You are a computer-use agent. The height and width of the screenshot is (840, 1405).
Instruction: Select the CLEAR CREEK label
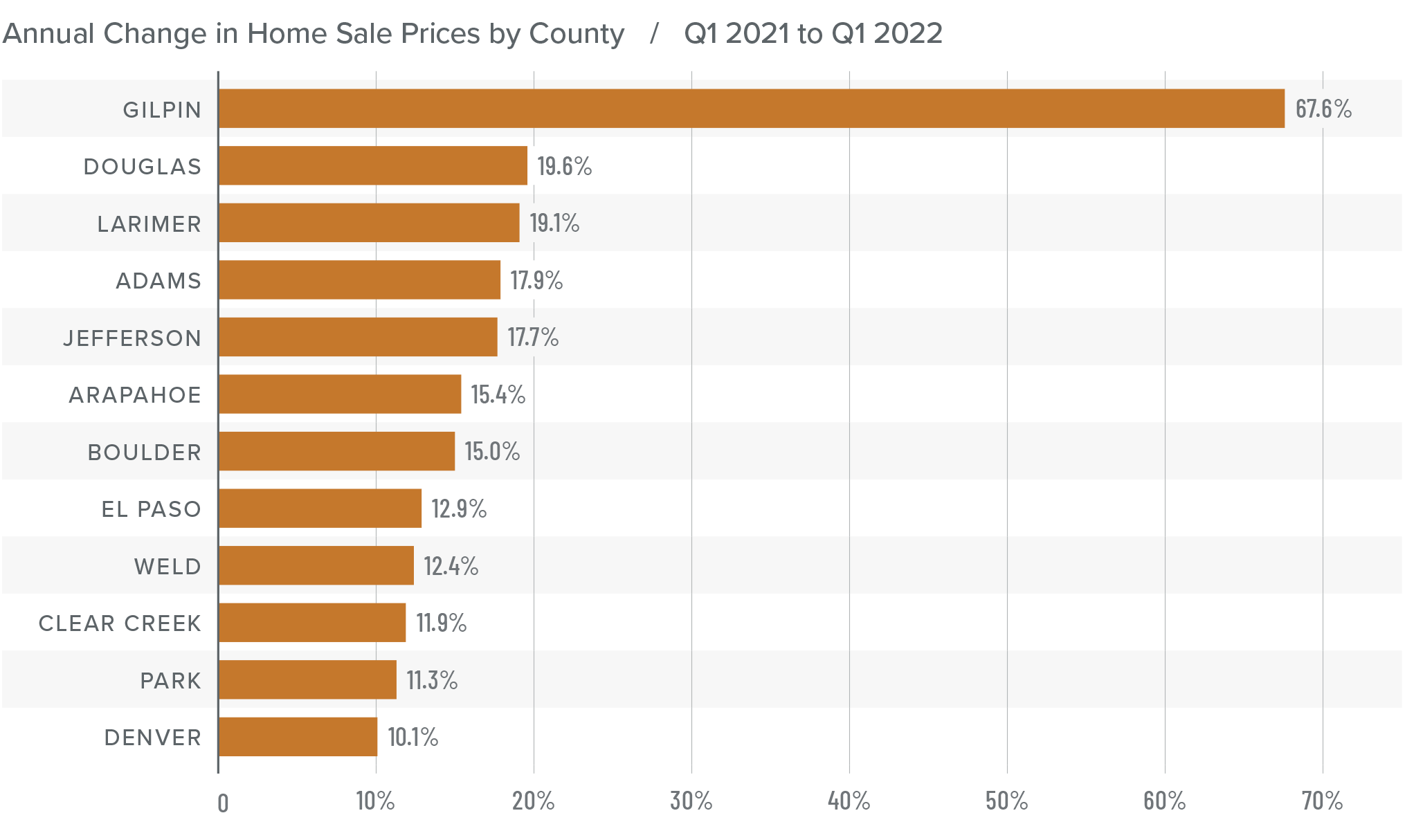[x=120, y=623]
